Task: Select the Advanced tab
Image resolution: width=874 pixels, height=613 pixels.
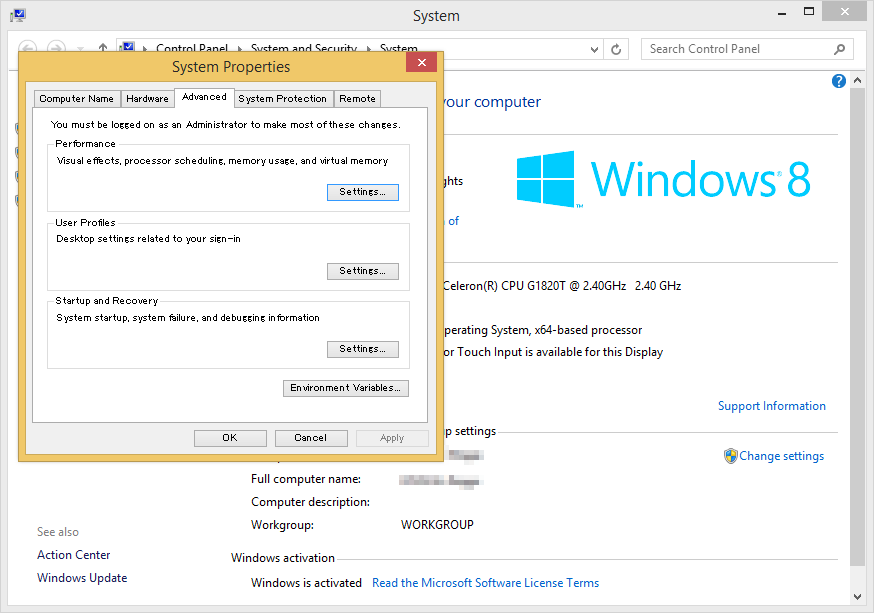Action: click(204, 97)
